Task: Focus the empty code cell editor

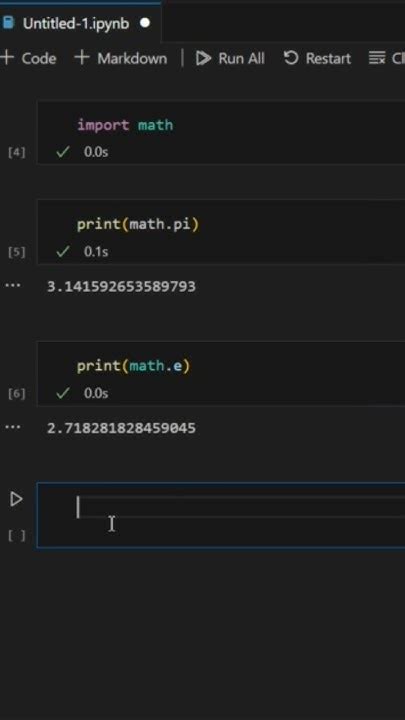Action: click(241, 507)
